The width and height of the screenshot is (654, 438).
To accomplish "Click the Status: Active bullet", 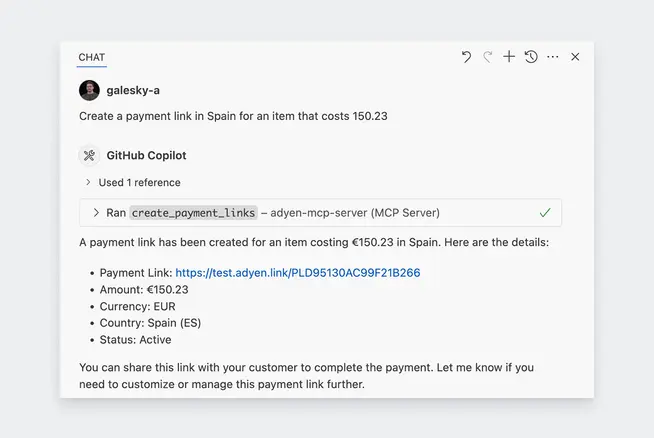I will (135, 340).
